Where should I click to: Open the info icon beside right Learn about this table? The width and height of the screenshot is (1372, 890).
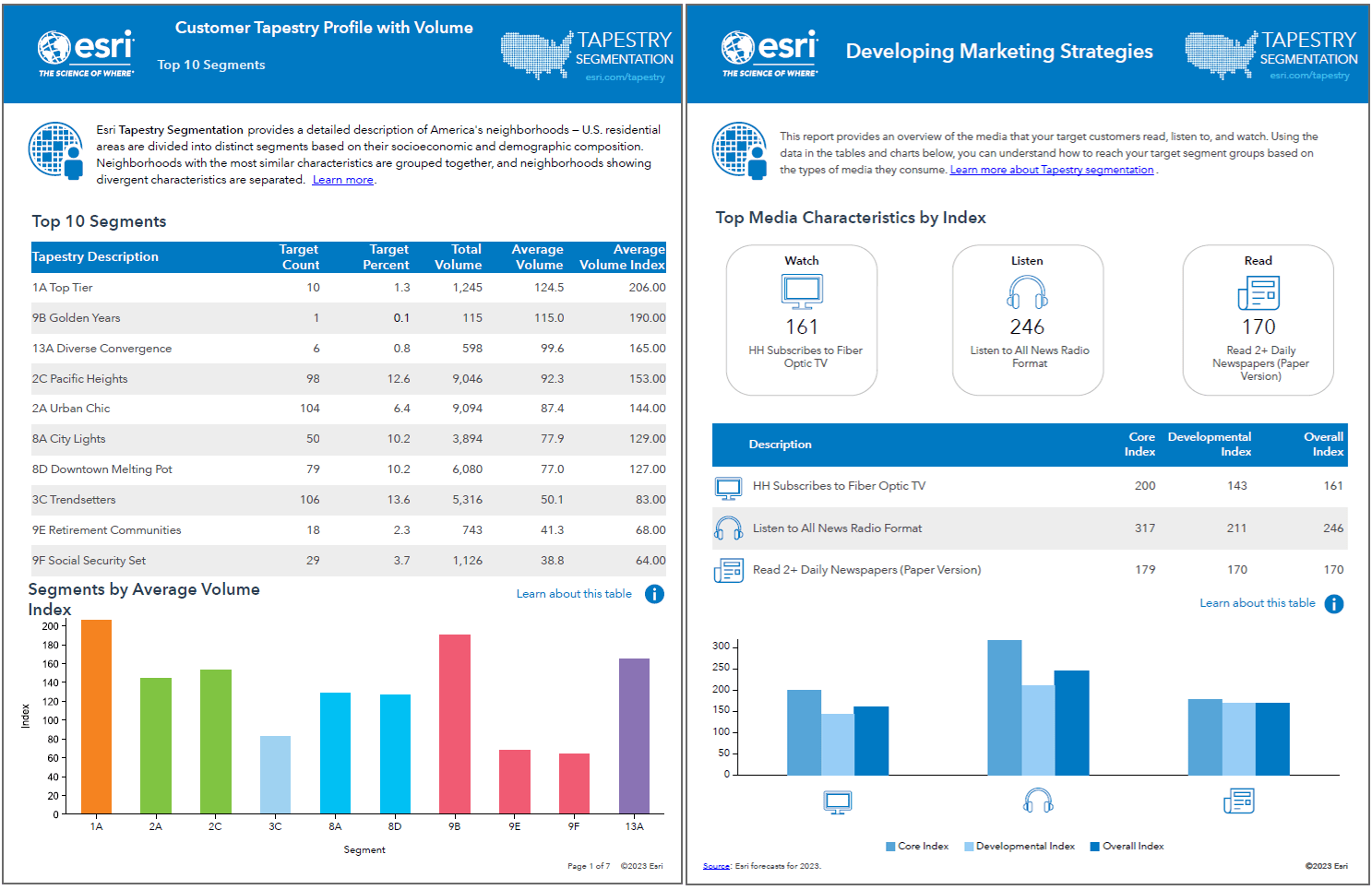point(1333,603)
